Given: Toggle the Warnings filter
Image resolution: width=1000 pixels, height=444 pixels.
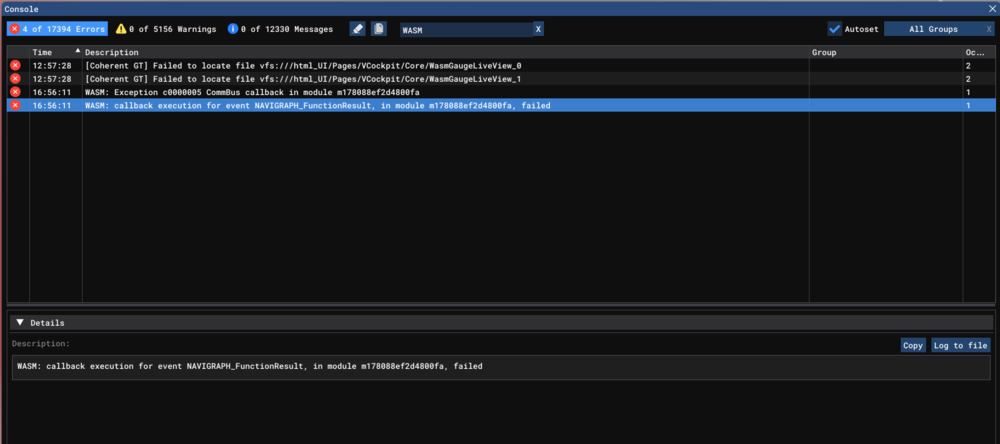Looking at the screenshot, I should 166,30.
